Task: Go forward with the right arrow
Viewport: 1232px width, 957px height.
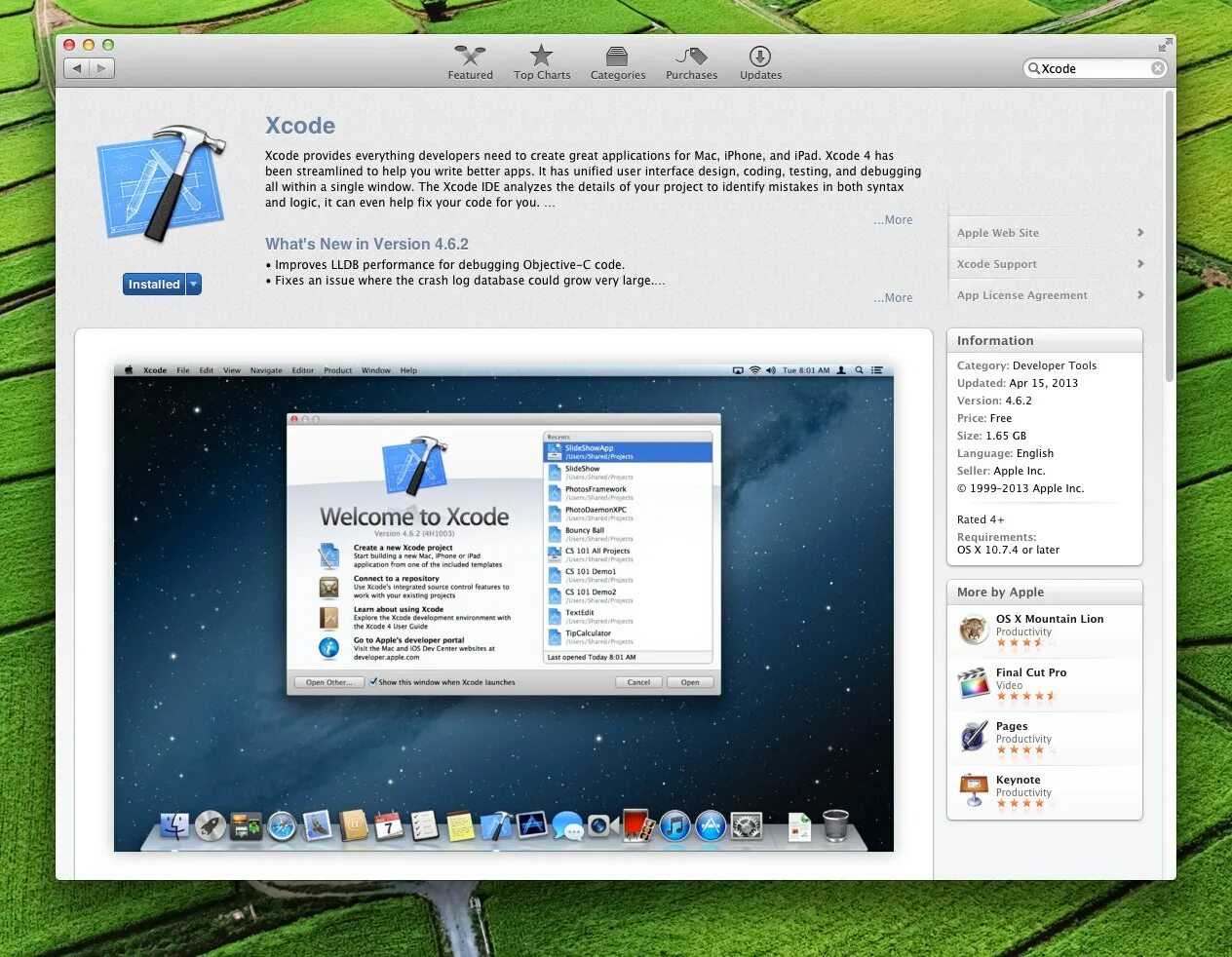Action: pos(101,68)
